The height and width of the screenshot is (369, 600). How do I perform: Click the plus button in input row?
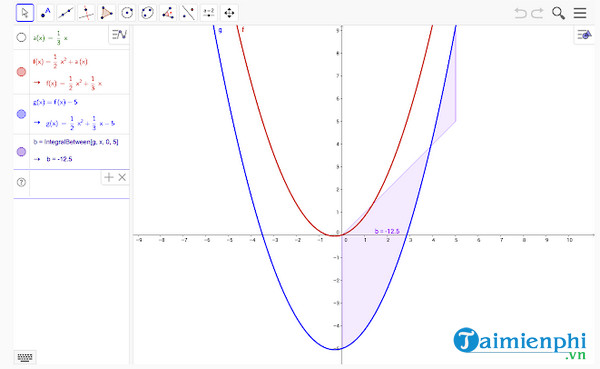(109, 177)
